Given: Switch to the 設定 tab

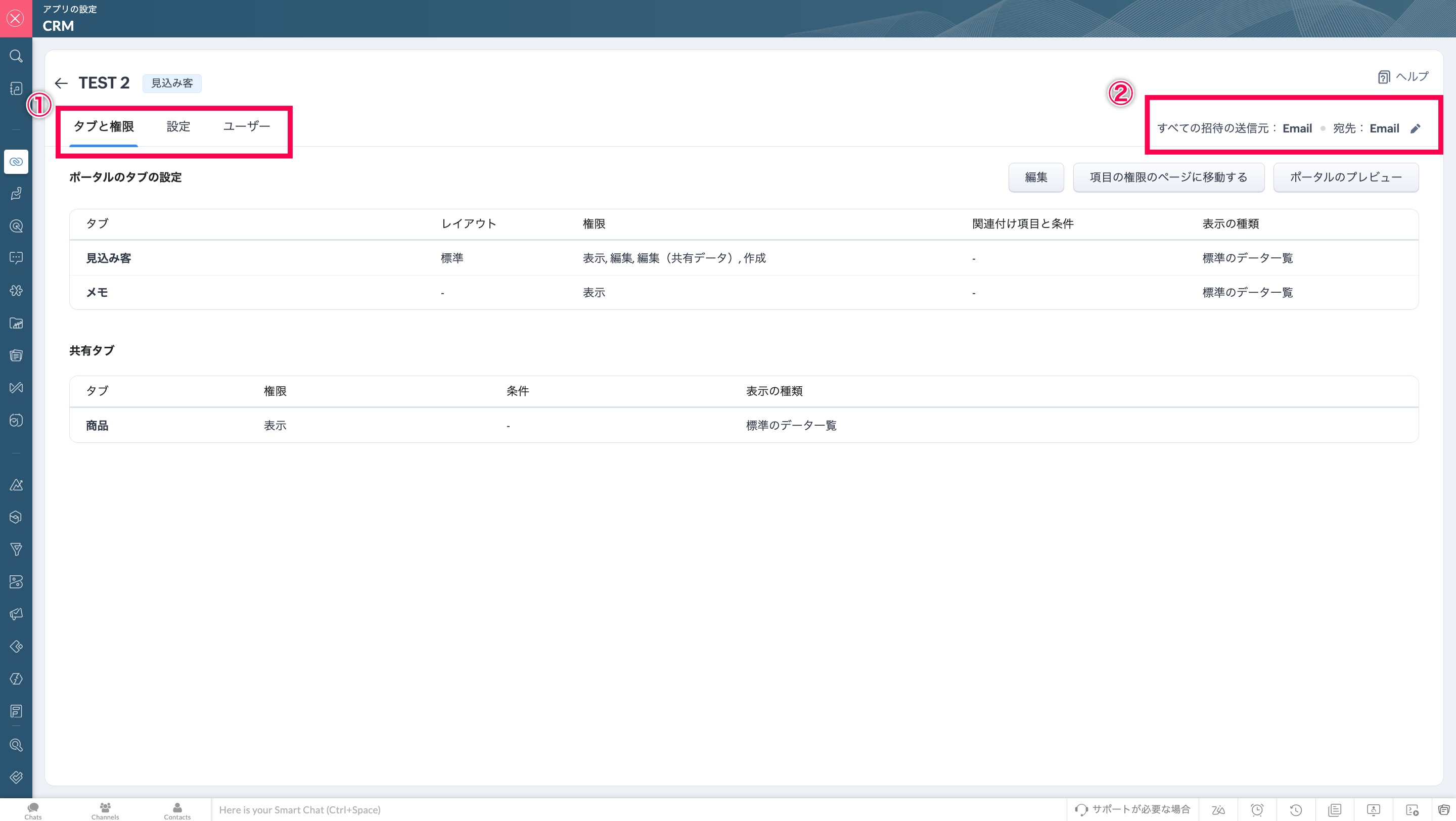Looking at the screenshot, I should pos(178,126).
